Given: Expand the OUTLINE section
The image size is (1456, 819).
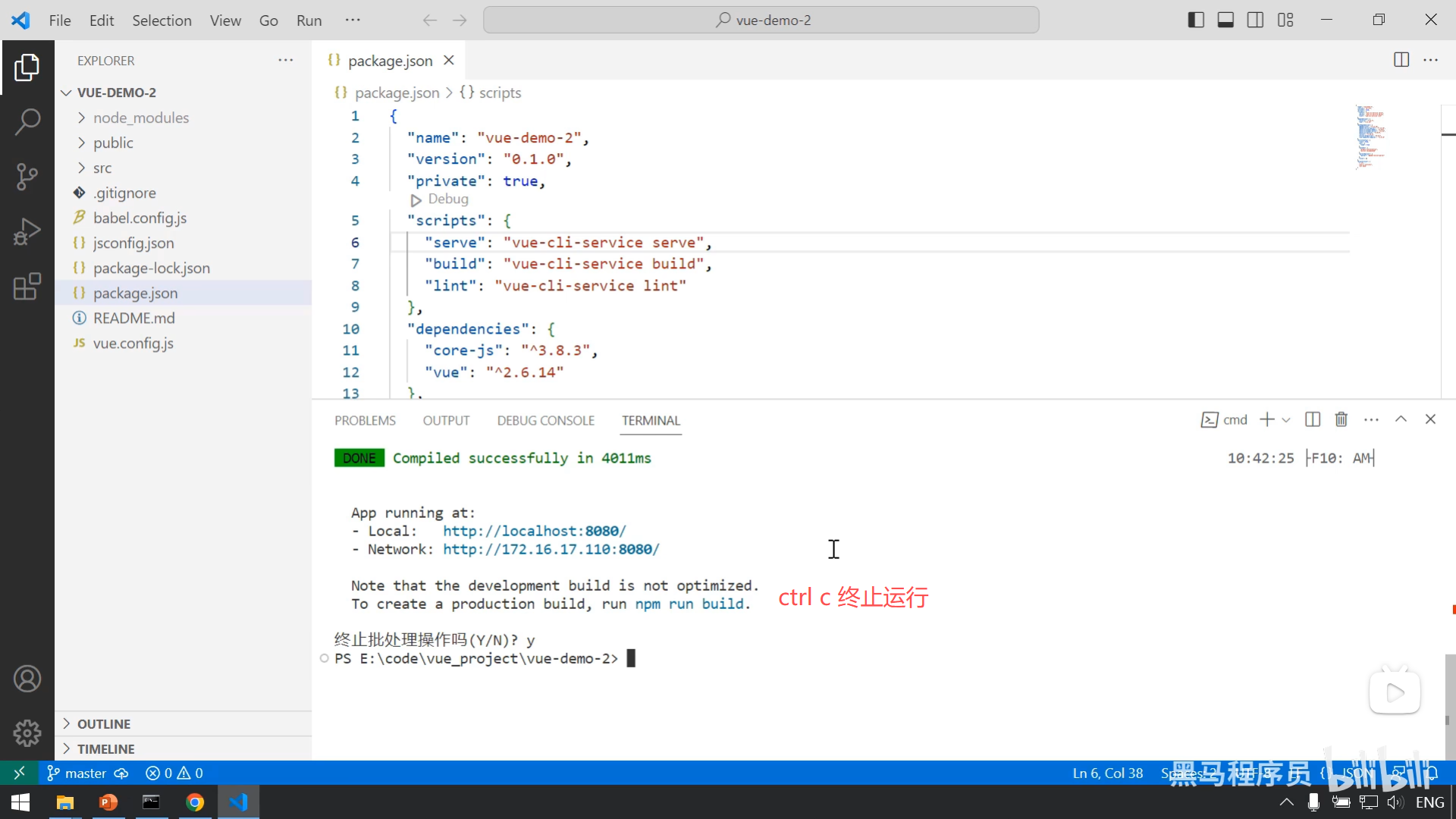Looking at the screenshot, I should click(104, 724).
